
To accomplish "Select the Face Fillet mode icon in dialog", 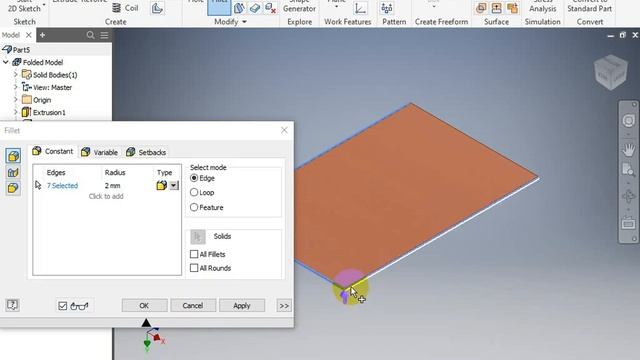I will (13, 172).
